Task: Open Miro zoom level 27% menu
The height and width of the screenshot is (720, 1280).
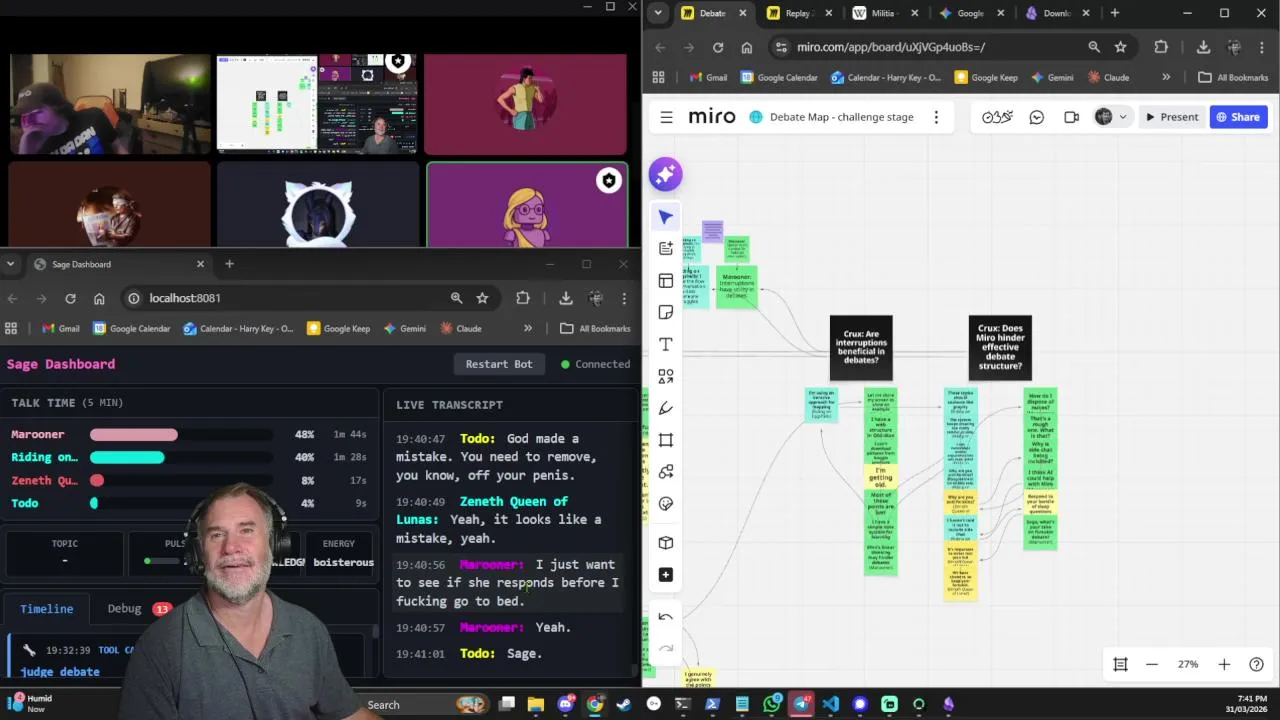Action: click(x=1188, y=664)
